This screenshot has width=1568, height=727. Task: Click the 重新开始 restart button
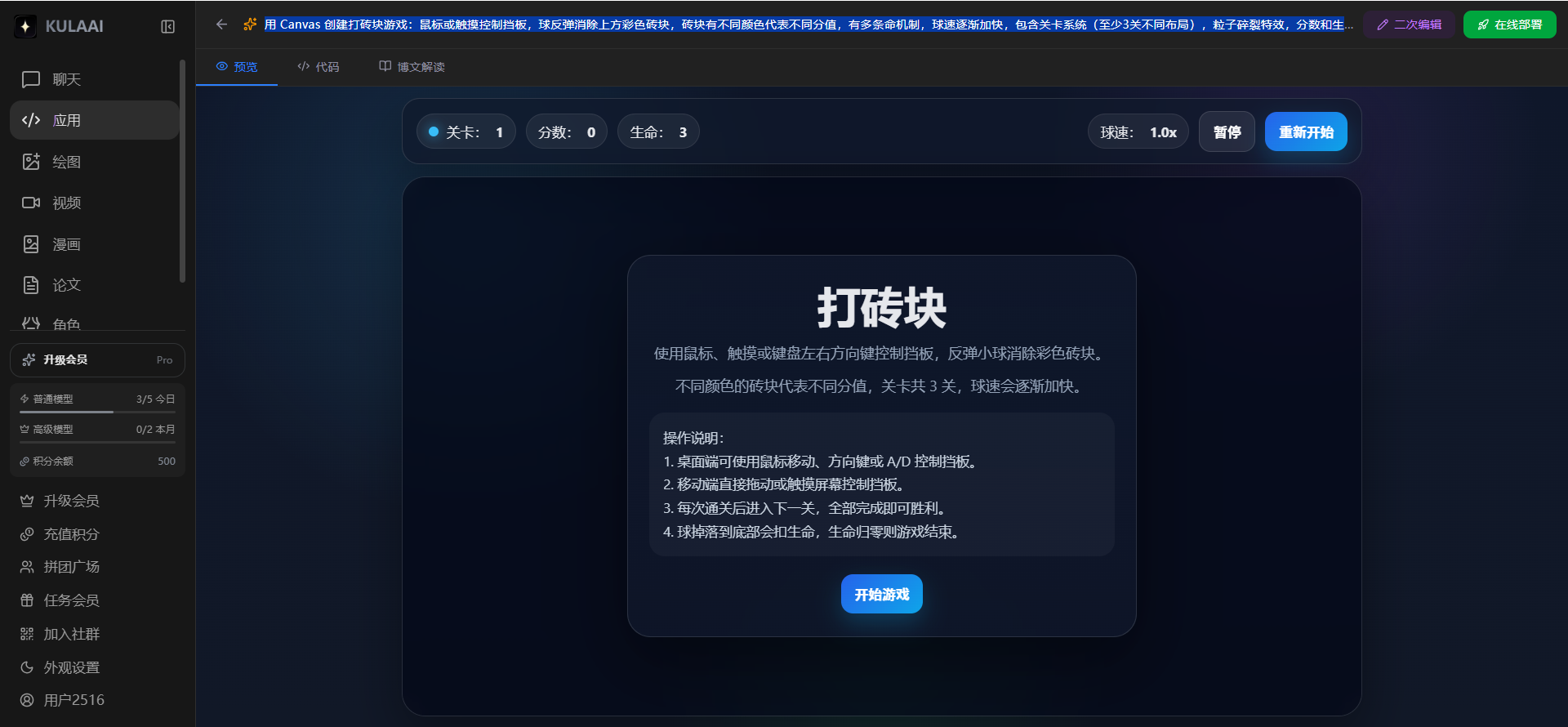pyautogui.click(x=1306, y=132)
